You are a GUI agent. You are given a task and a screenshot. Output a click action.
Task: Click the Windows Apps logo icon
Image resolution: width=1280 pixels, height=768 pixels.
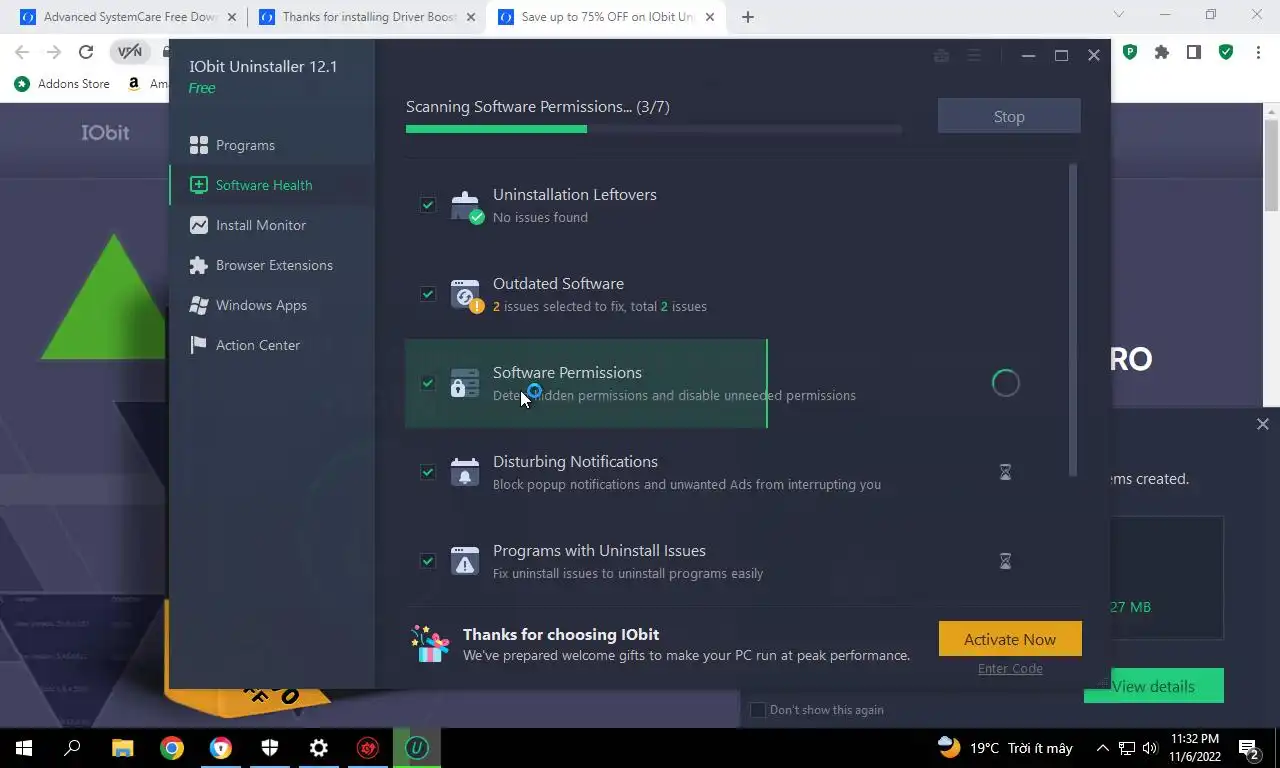(199, 305)
